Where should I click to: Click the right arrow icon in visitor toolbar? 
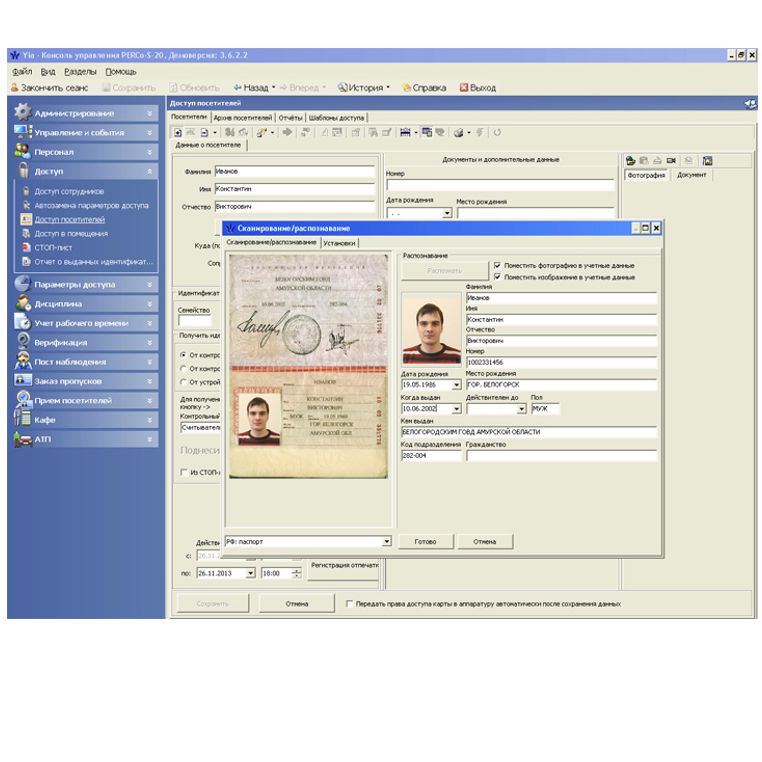(287, 132)
